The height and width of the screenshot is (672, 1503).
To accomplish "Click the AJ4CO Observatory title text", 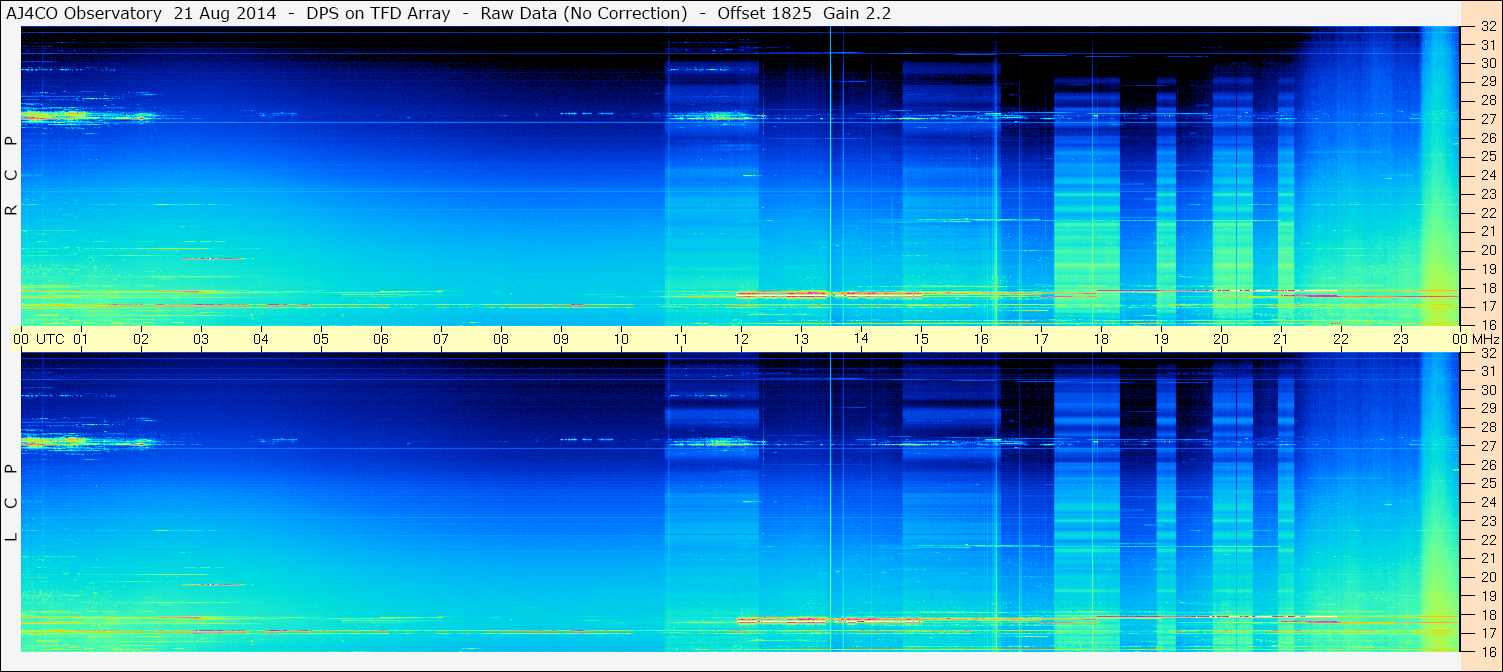I will pos(84,14).
